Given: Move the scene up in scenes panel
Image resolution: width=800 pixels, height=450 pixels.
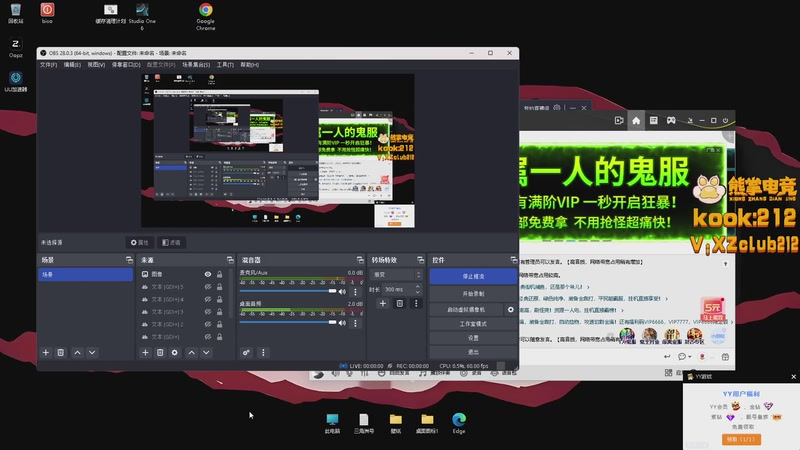Looking at the screenshot, I should pyautogui.click(x=77, y=353).
